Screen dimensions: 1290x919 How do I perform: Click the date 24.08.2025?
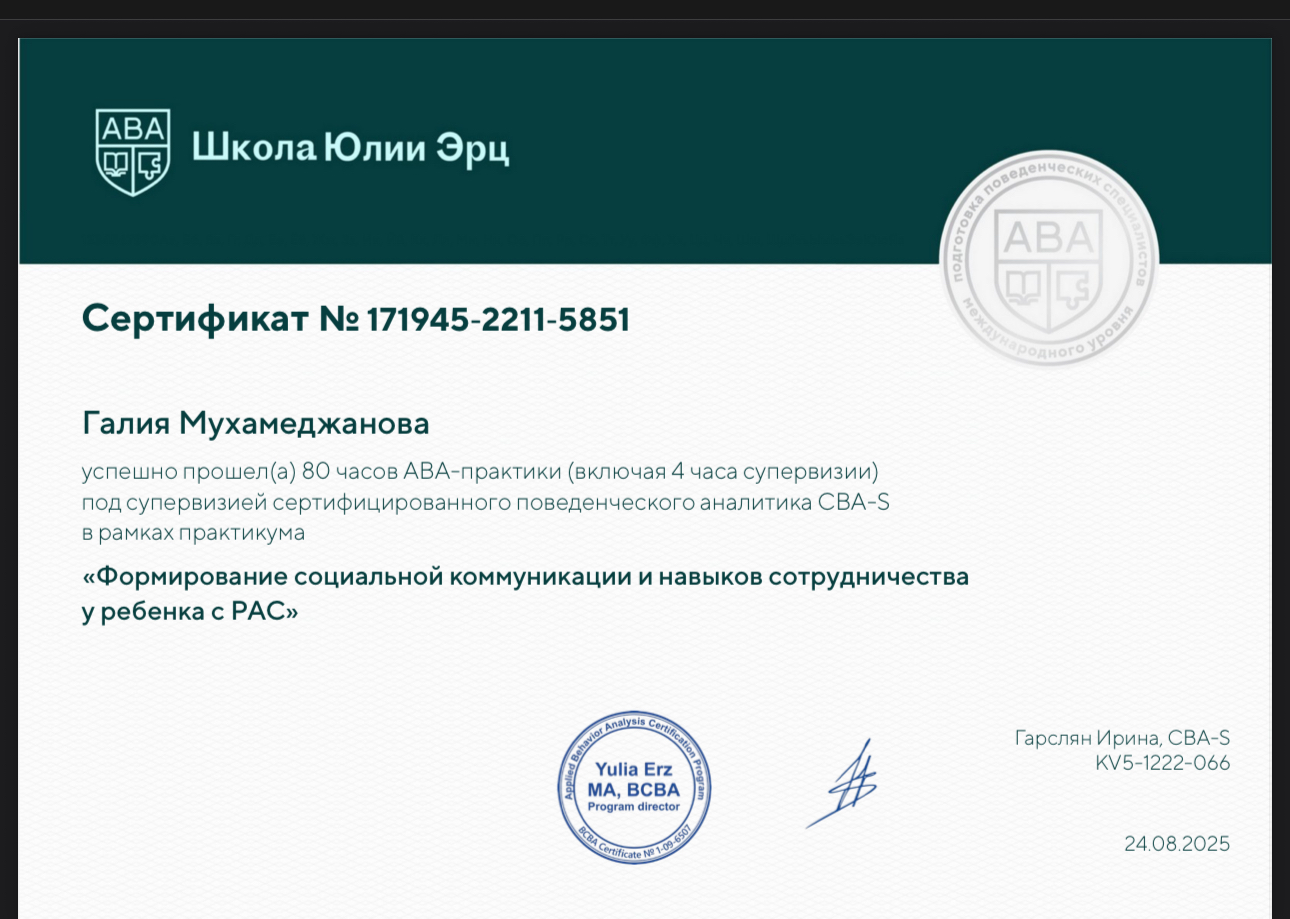click(1176, 844)
